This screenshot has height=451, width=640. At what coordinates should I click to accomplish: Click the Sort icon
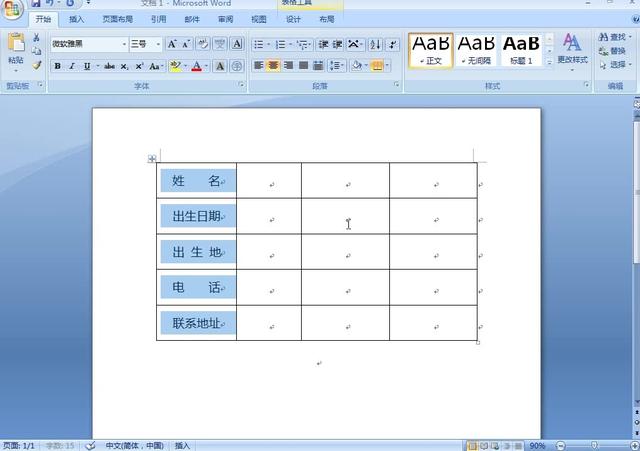click(375, 44)
